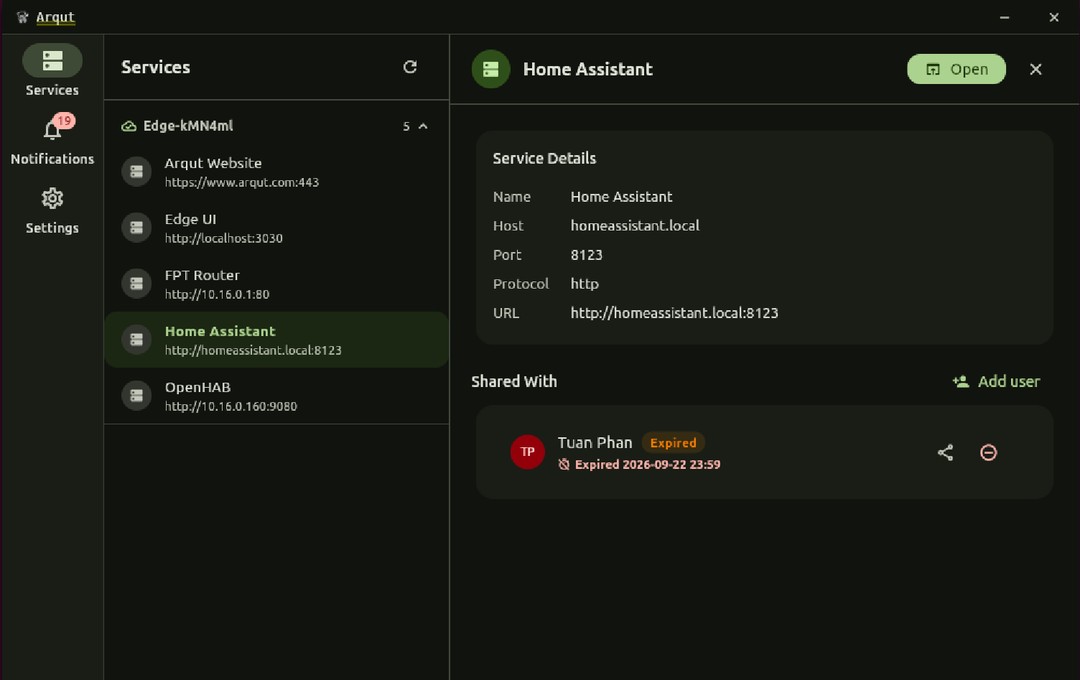The width and height of the screenshot is (1080, 680).
Task: Add user to Shared With
Action: (x=996, y=381)
